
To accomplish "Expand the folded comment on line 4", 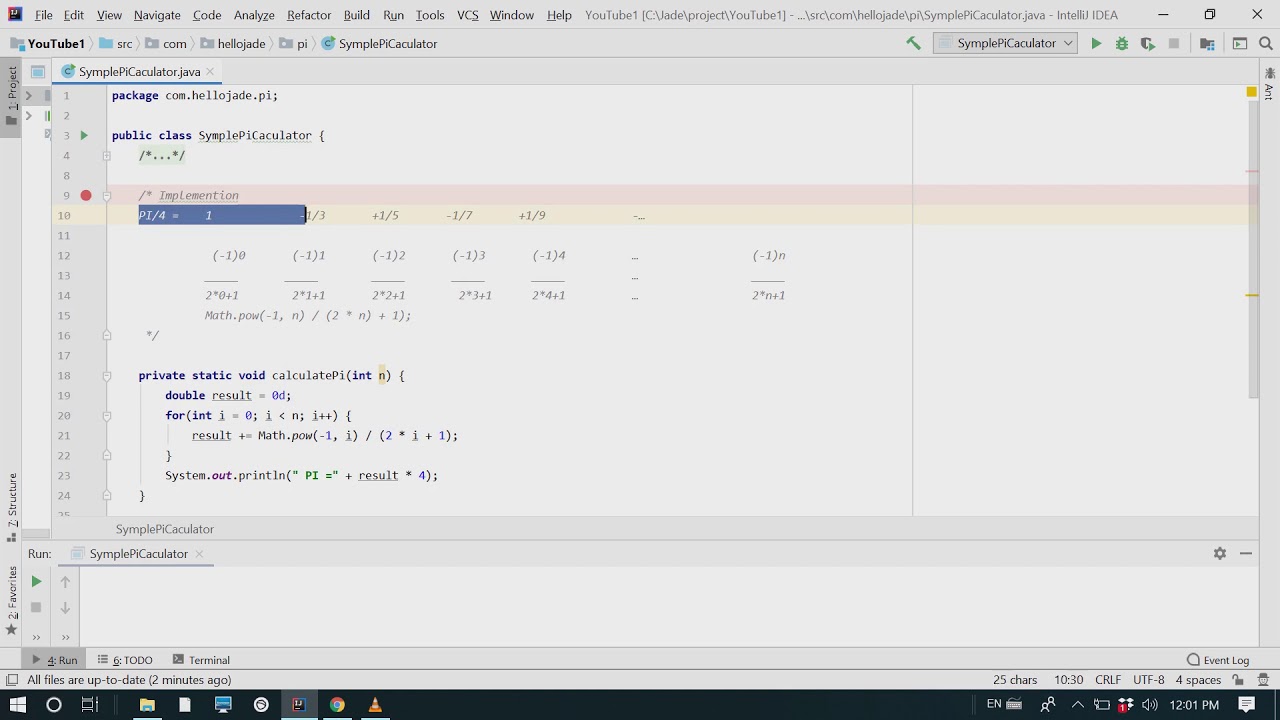I will tap(106, 155).
